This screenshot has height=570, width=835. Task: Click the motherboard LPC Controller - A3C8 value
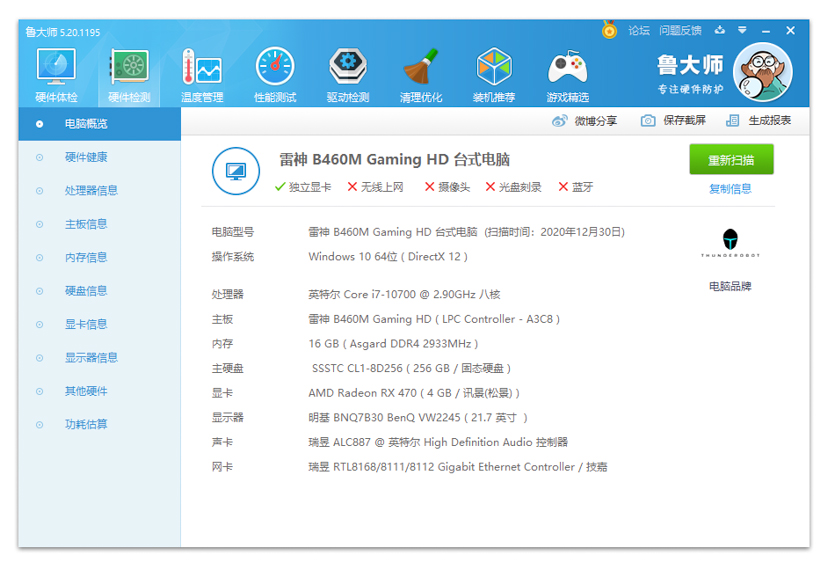(x=434, y=319)
